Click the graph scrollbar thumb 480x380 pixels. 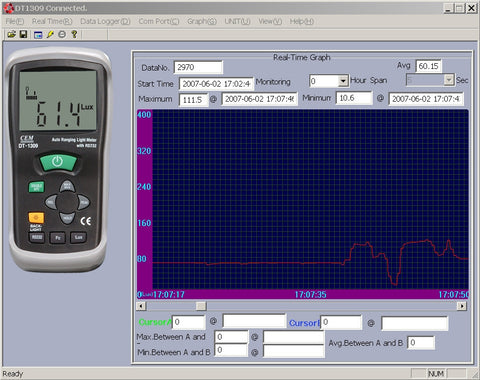click(x=201, y=306)
